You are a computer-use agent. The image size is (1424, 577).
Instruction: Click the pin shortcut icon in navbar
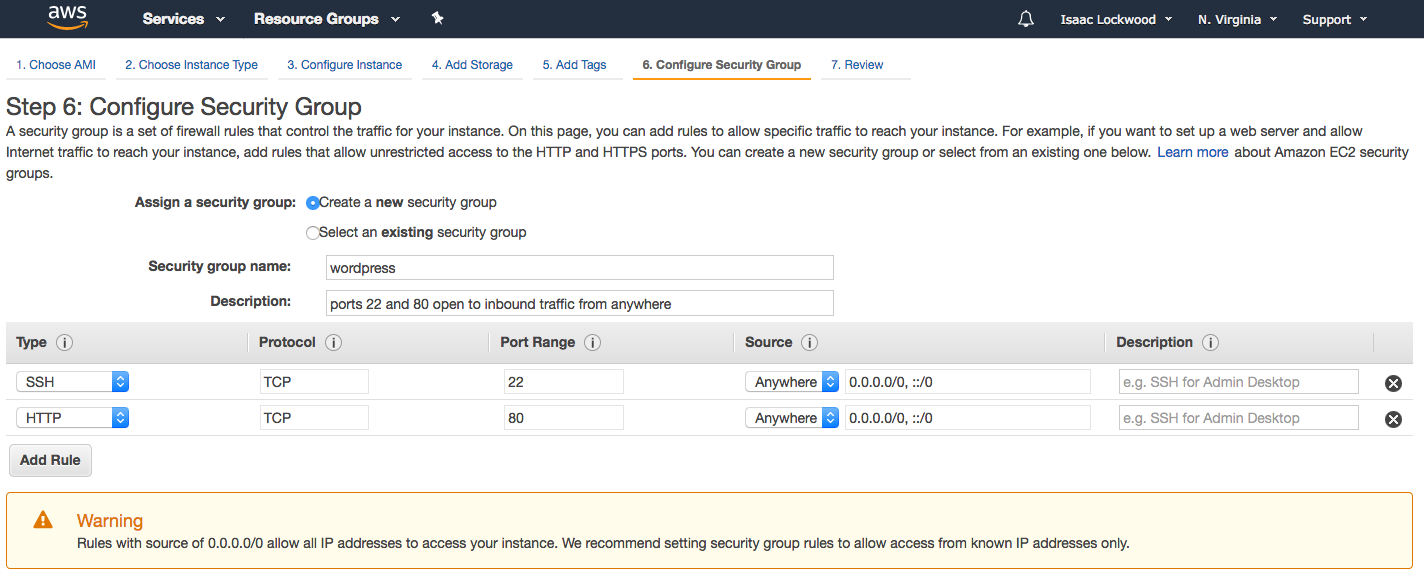437,19
